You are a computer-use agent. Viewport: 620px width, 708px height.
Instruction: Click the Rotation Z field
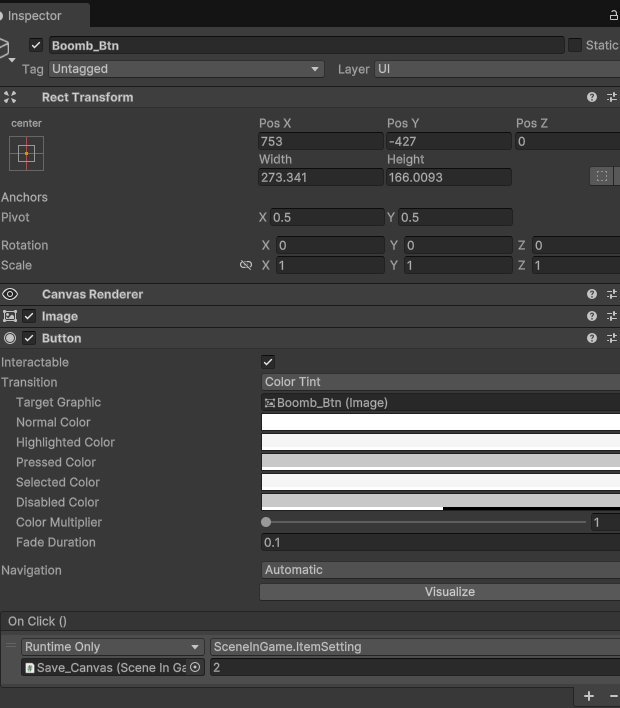point(576,245)
